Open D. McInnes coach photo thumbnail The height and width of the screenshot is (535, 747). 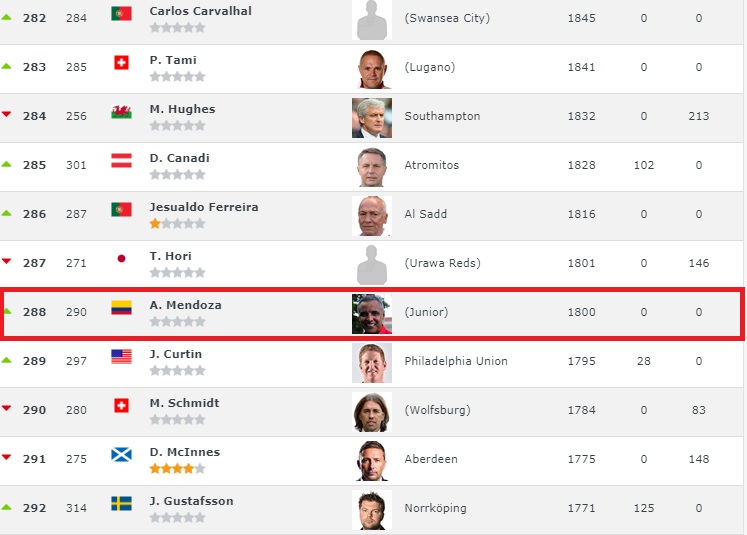[372, 460]
